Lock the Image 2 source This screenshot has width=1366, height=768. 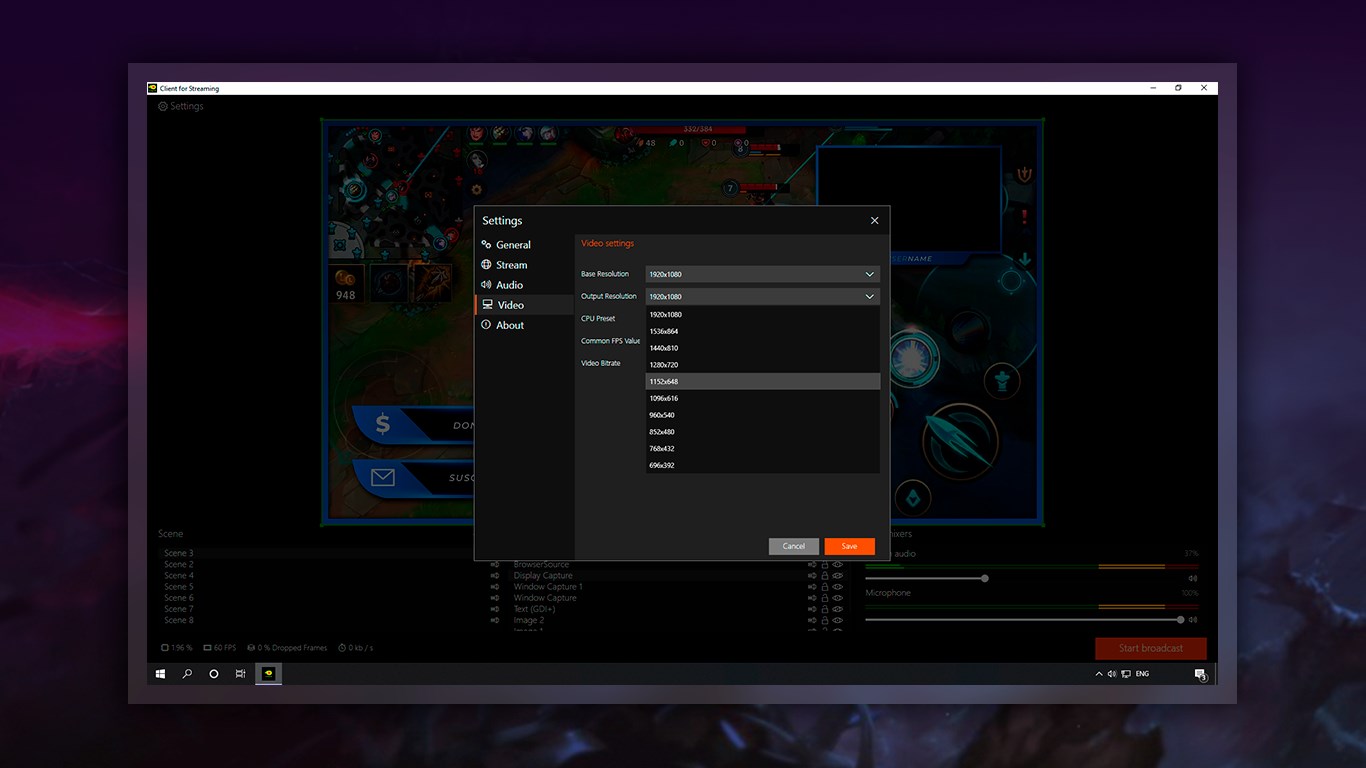pos(825,620)
